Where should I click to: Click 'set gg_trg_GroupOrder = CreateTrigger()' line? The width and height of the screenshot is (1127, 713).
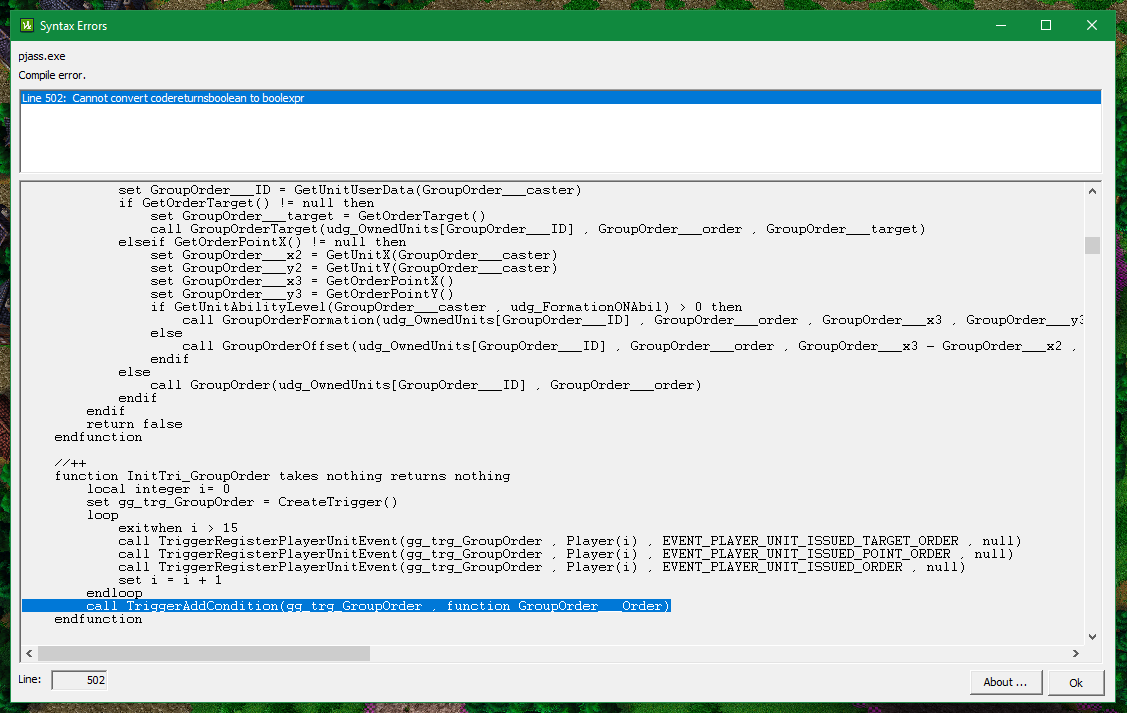[242, 502]
